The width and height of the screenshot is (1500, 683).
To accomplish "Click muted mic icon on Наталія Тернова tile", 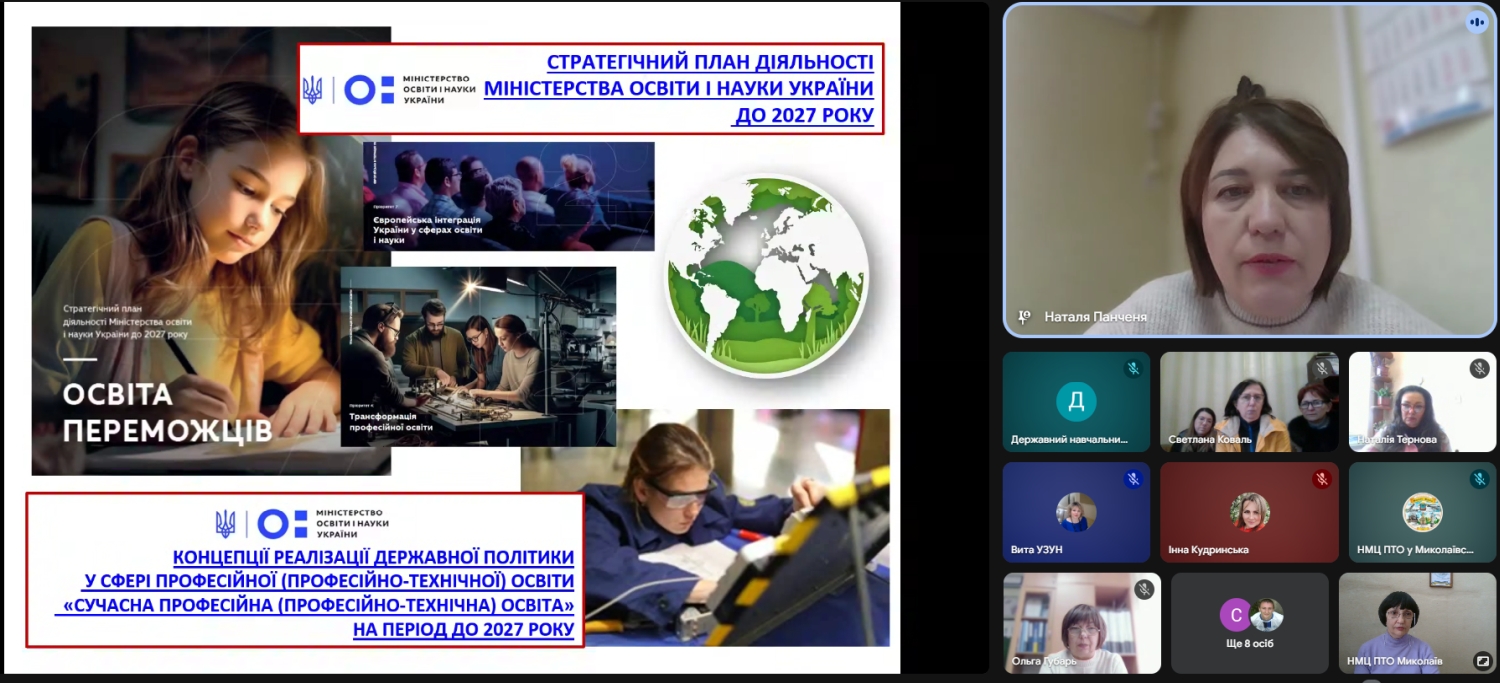I will tap(1479, 368).
